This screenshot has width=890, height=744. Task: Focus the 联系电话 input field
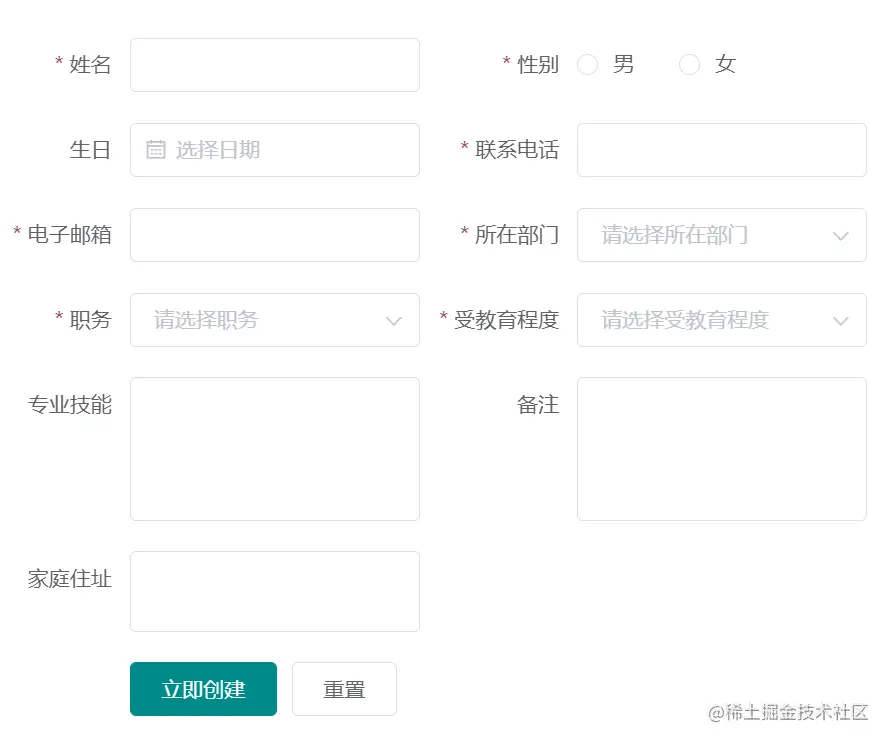pyautogui.click(x=721, y=150)
